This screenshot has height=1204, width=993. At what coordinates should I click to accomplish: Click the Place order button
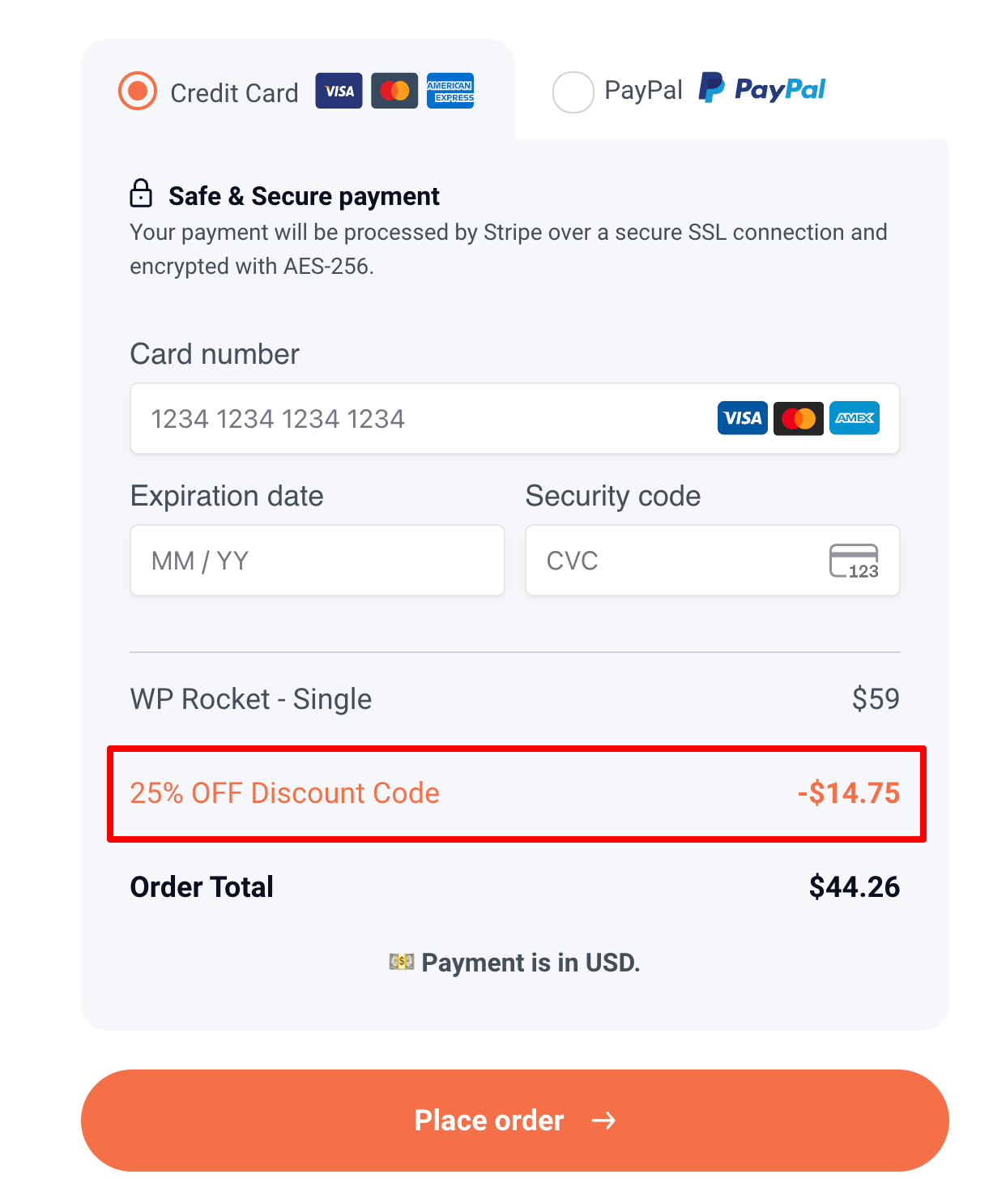point(515,1121)
